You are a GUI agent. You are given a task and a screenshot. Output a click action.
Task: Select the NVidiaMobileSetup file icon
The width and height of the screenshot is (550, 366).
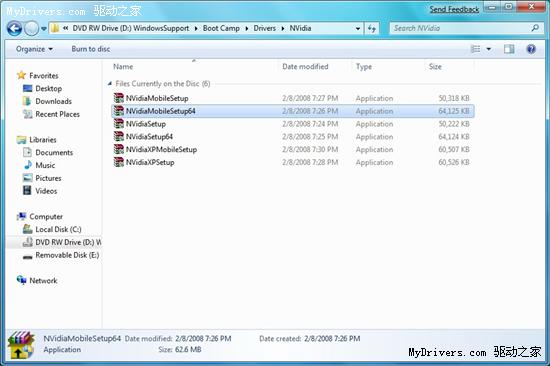[x=119, y=98]
